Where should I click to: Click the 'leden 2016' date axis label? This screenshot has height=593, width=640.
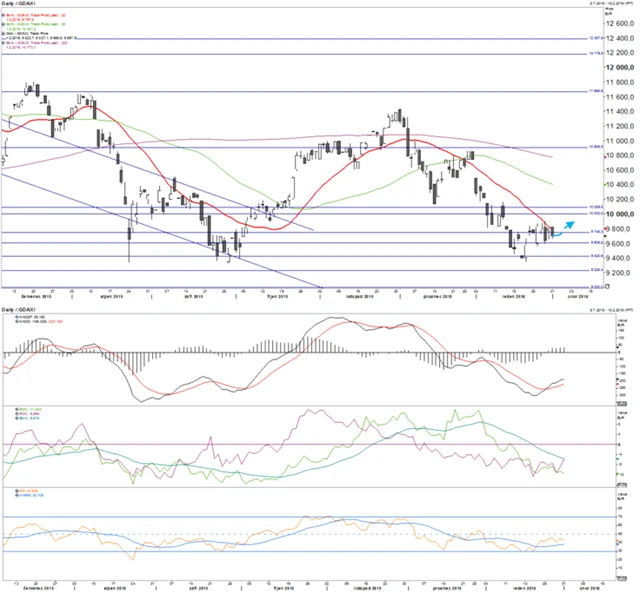pyautogui.click(x=517, y=297)
